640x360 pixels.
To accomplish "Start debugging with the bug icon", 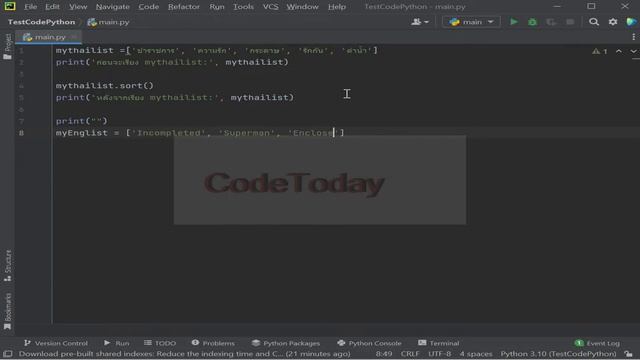I will [x=532, y=22].
